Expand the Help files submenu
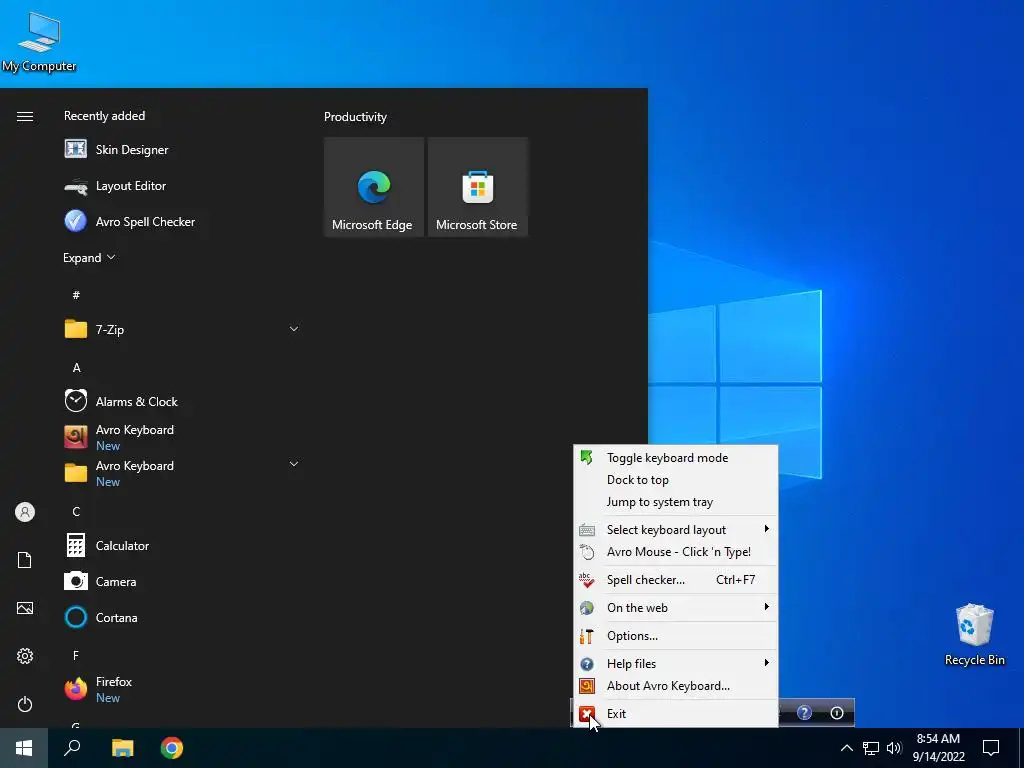The width and height of the screenshot is (1024, 768). (x=675, y=664)
